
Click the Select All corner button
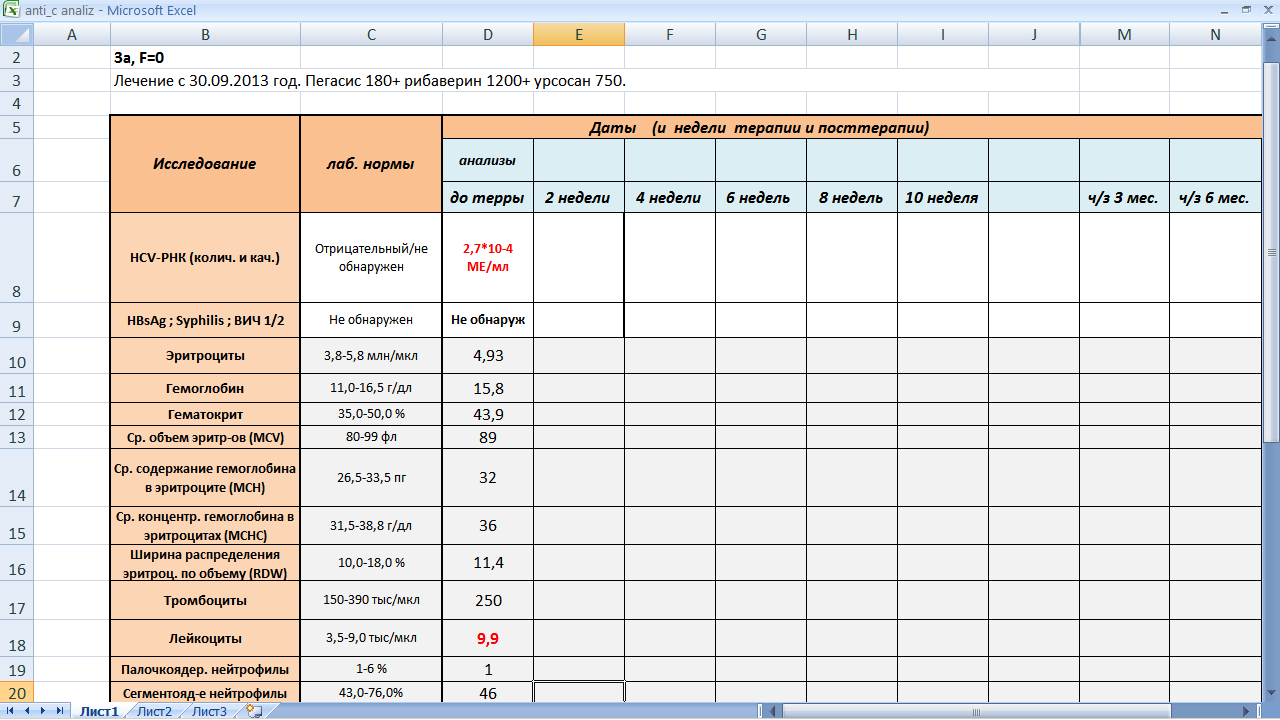[16, 35]
